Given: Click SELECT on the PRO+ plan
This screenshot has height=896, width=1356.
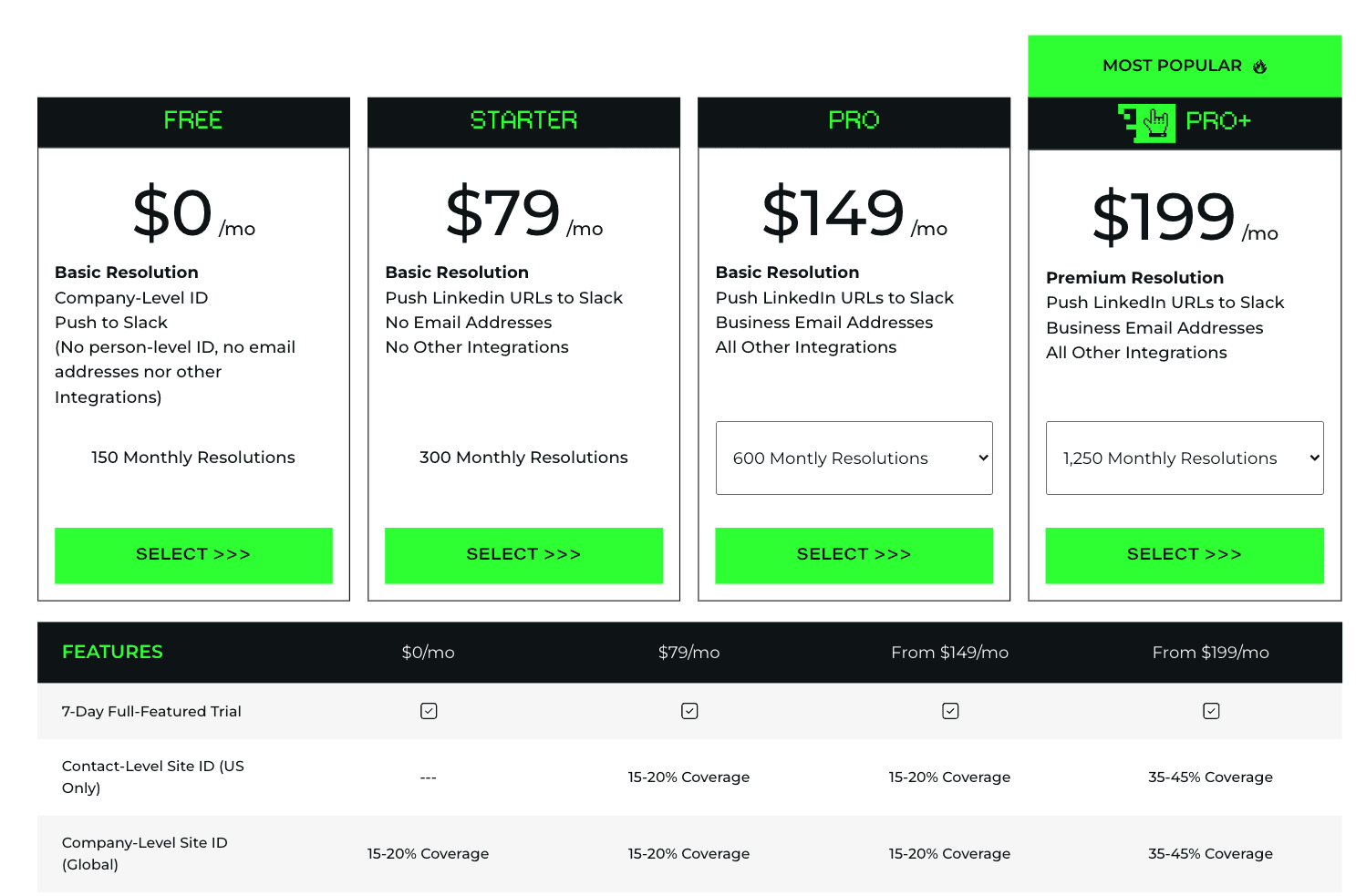Looking at the screenshot, I should (x=1184, y=554).
